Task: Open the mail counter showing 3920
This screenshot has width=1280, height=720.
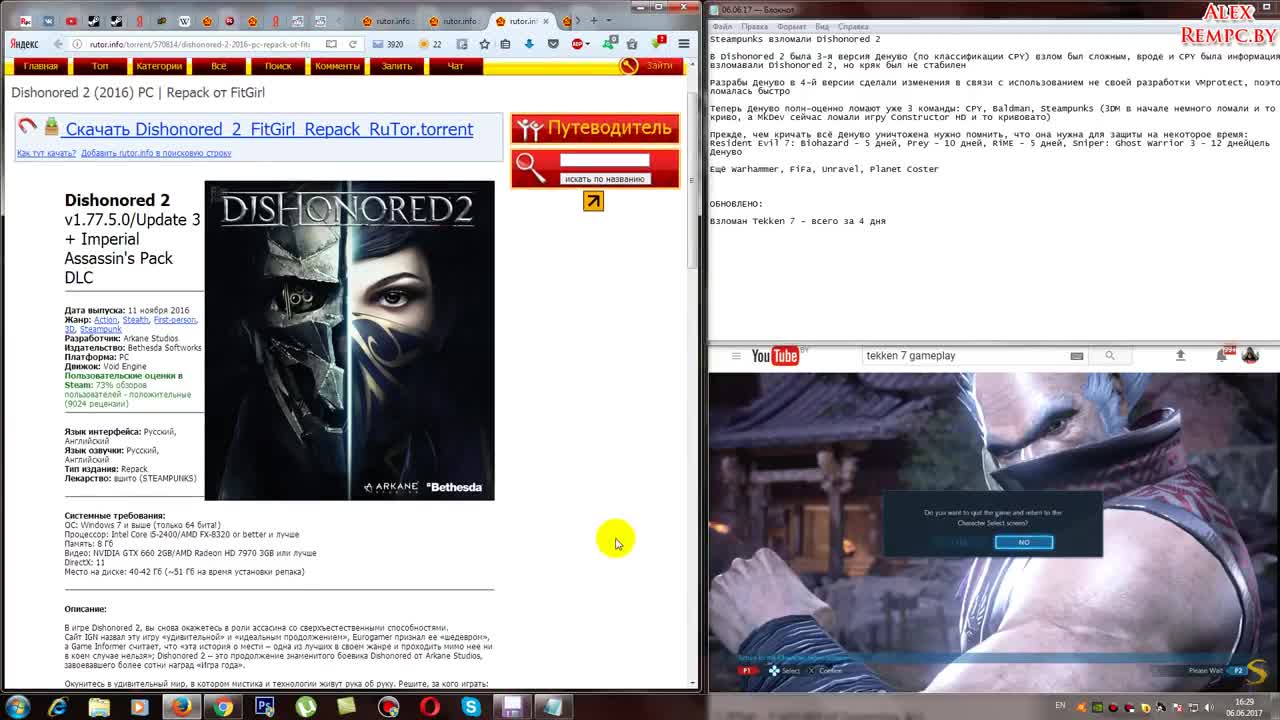Action: coord(388,44)
